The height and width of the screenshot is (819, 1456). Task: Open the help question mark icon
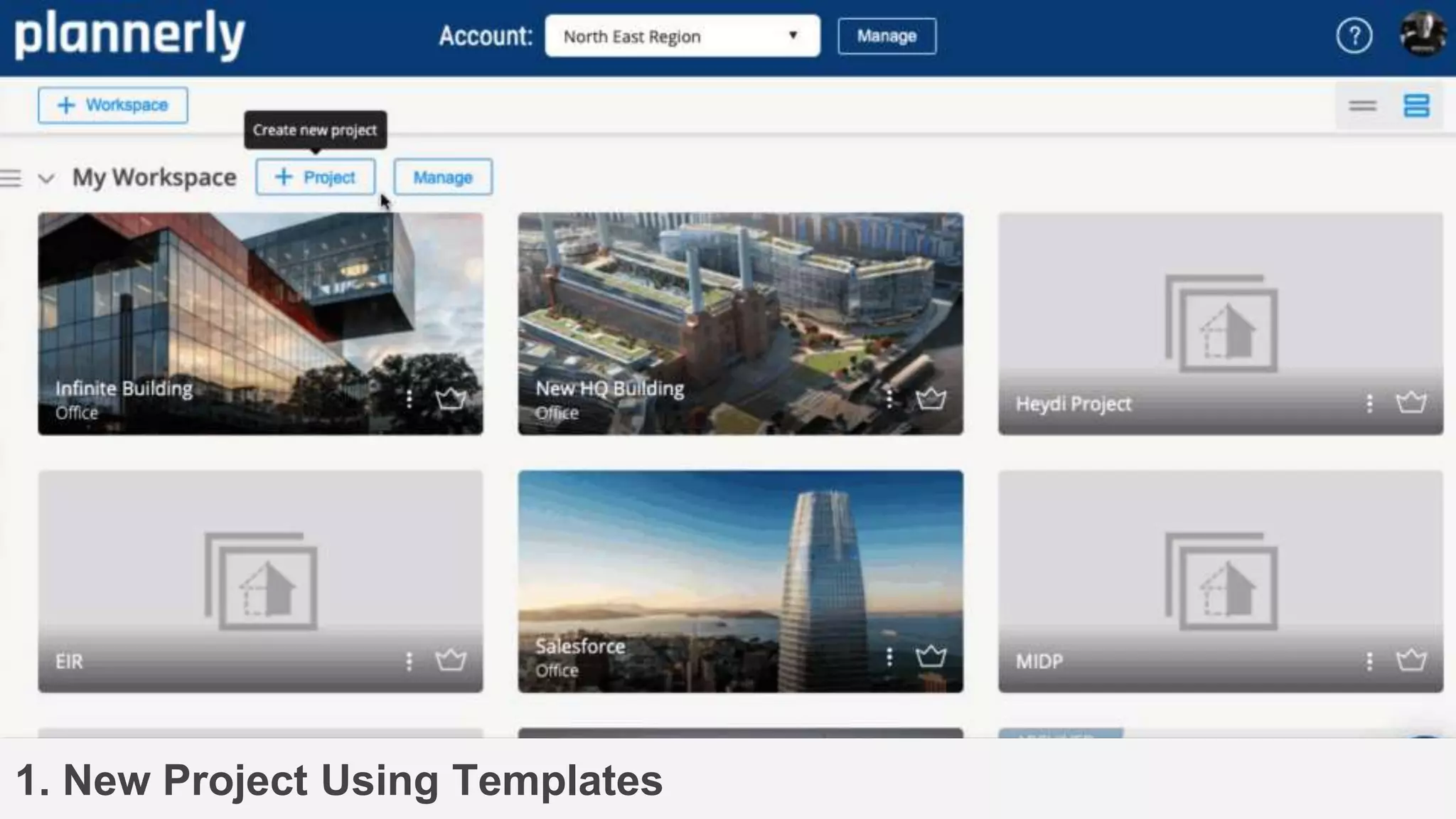pos(1354,36)
